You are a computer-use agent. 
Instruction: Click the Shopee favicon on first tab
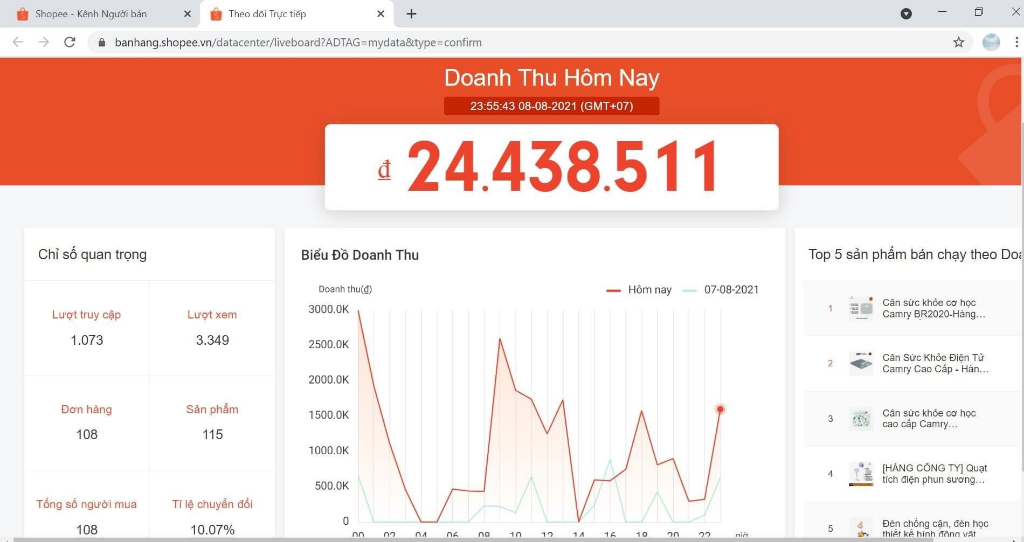click(22, 14)
